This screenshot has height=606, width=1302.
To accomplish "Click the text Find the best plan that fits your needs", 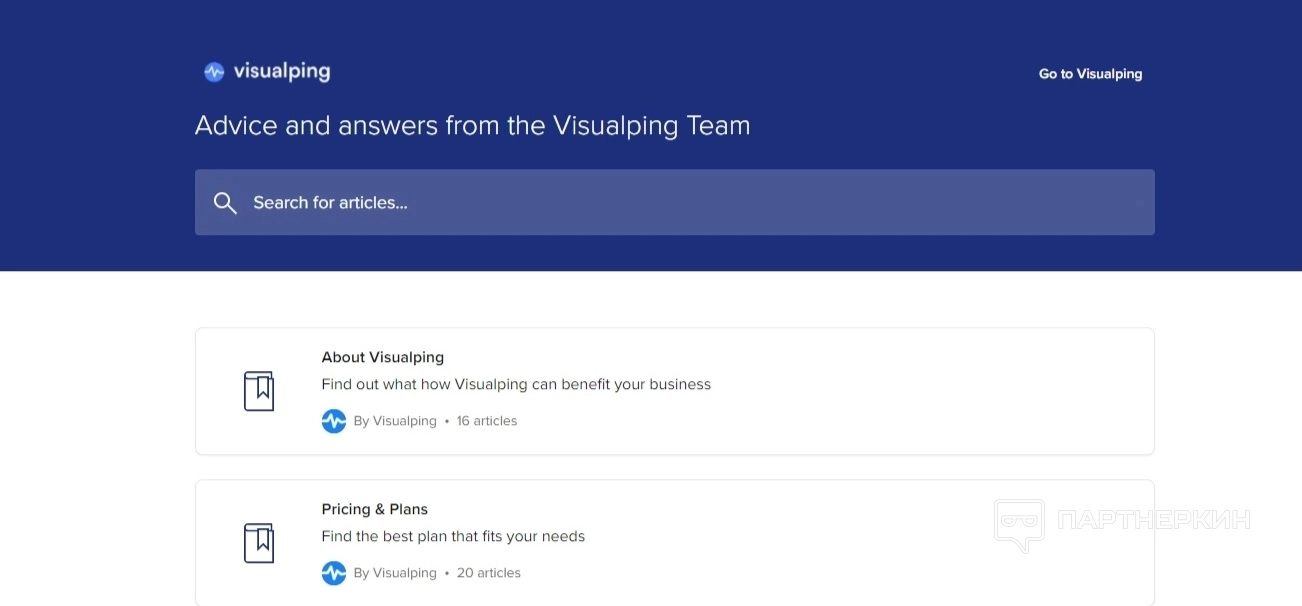I will (x=453, y=536).
